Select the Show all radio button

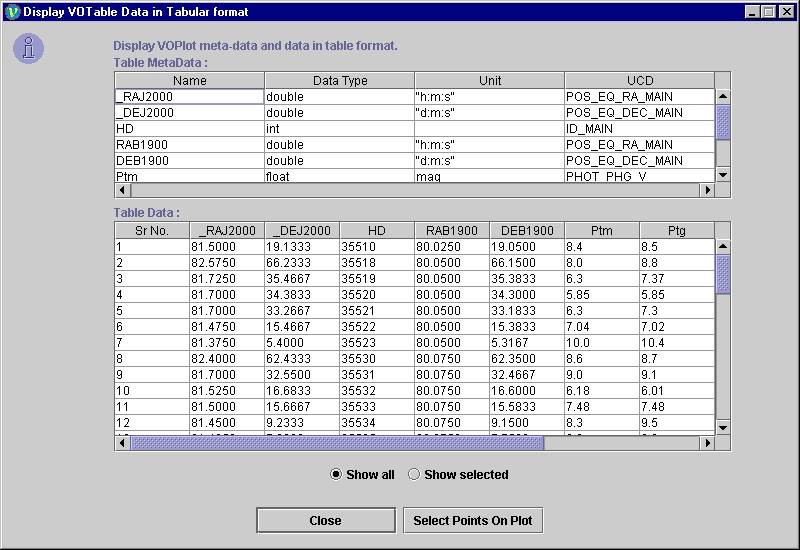tap(336, 475)
